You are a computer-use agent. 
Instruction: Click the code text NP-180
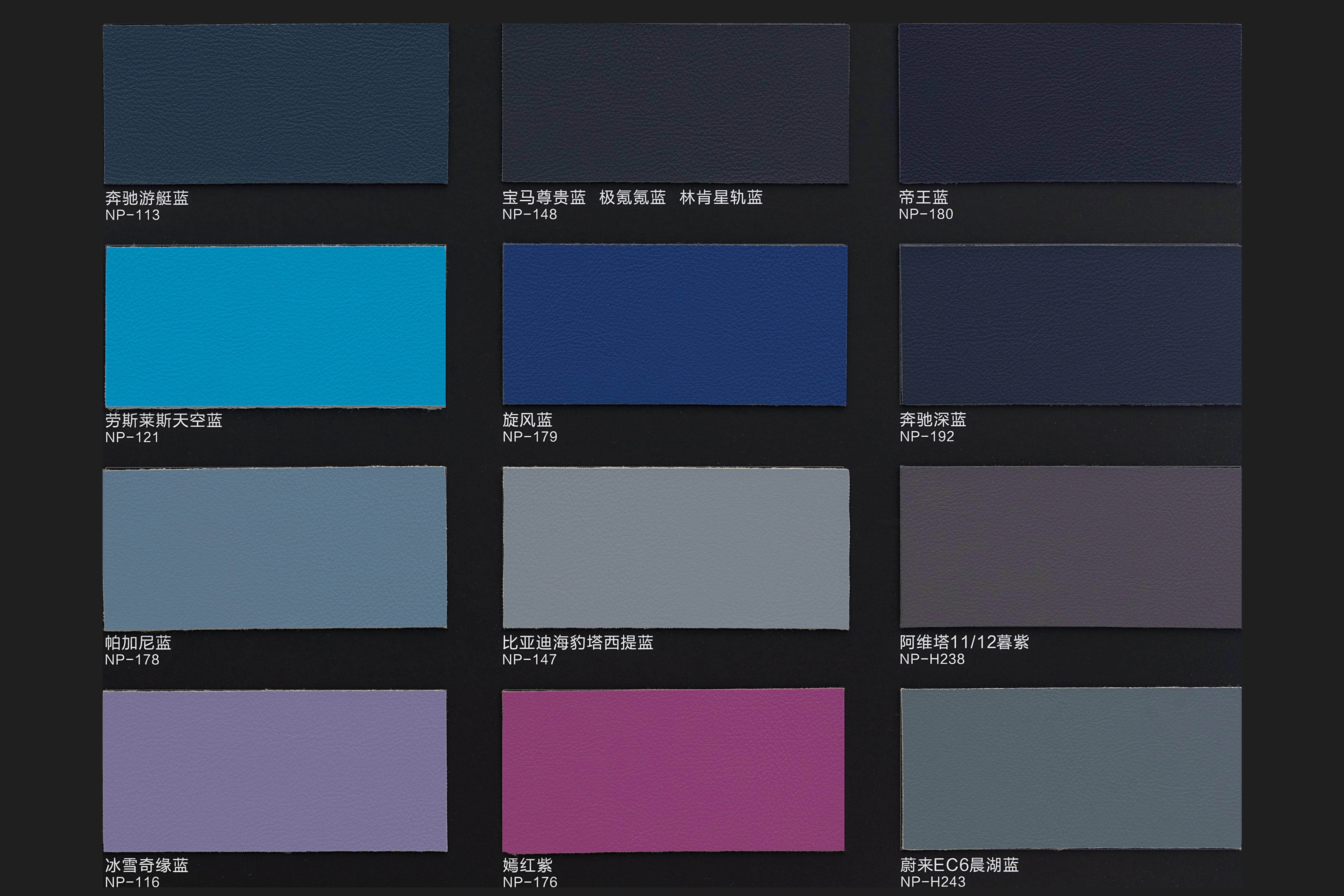(x=926, y=215)
